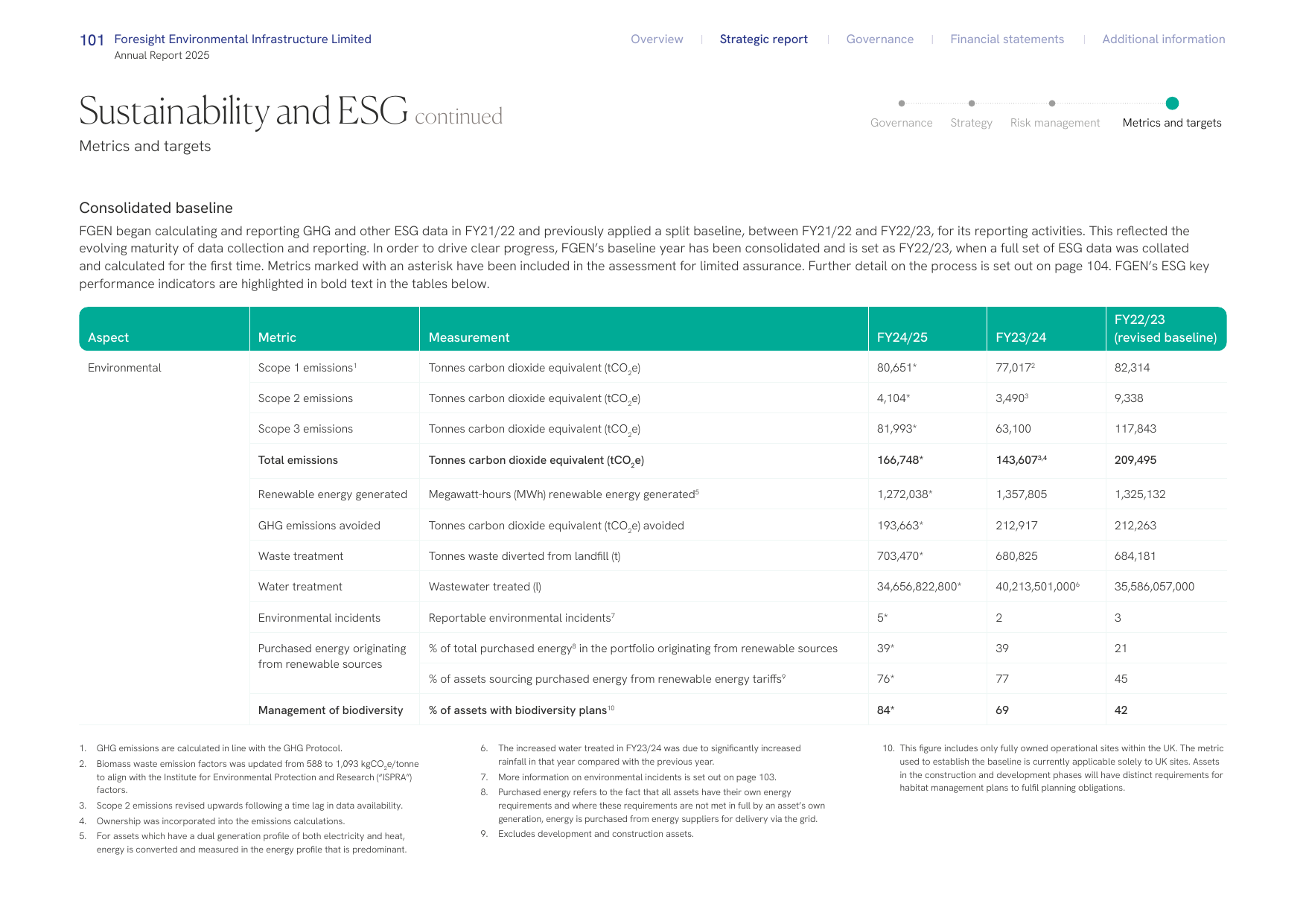Open the Additional information tab
The height and width of the screenshot is (924, 1306).
point(1163,39)
